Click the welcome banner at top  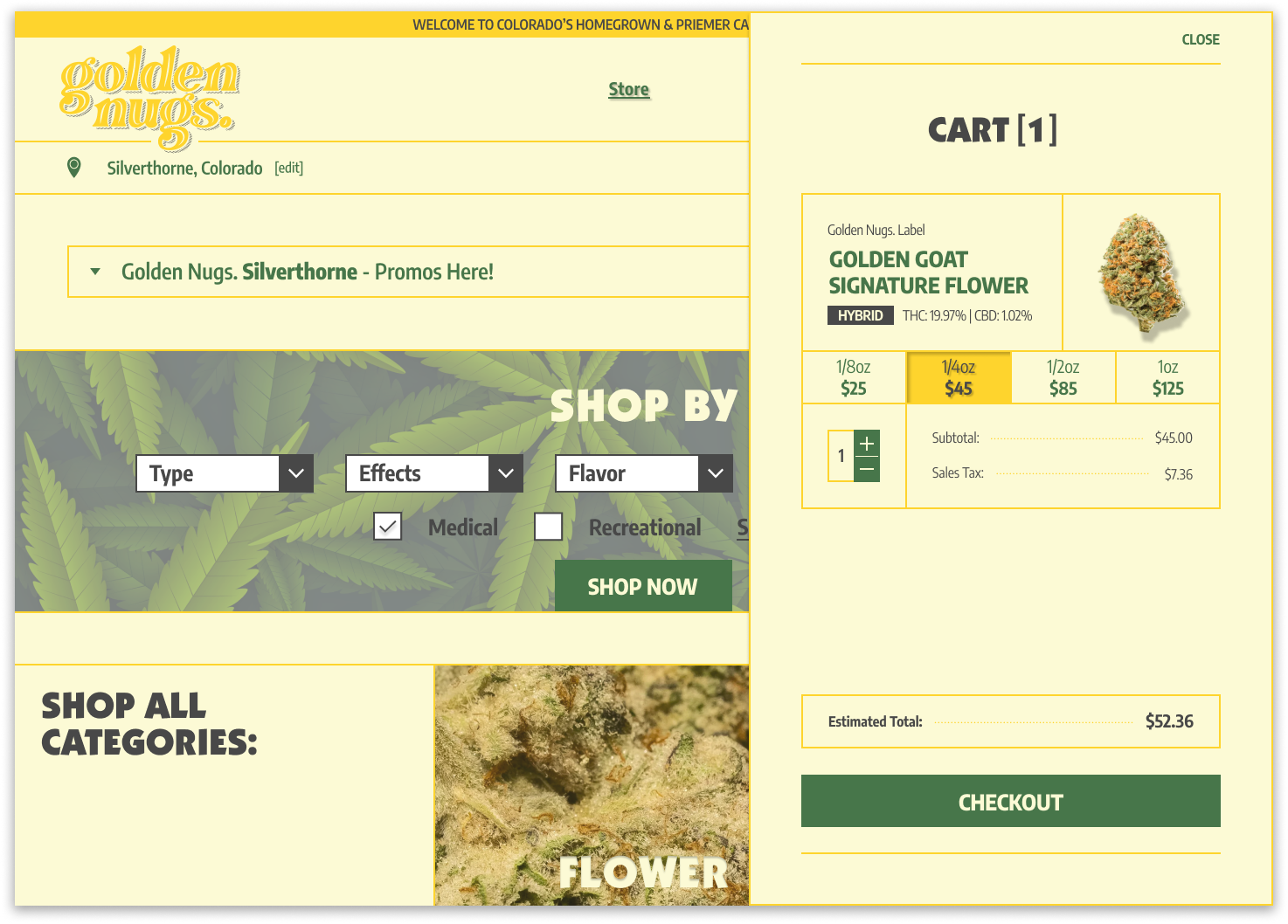point(382,24)
